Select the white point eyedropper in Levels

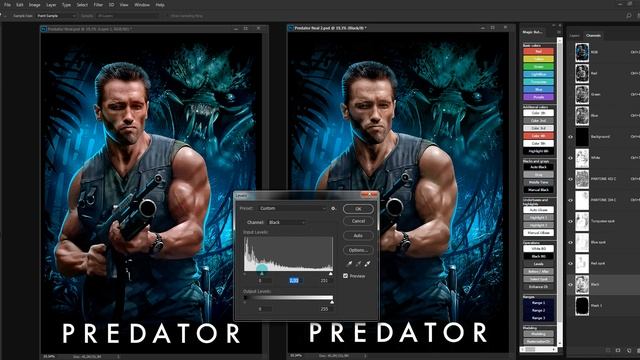pos(367,264)
